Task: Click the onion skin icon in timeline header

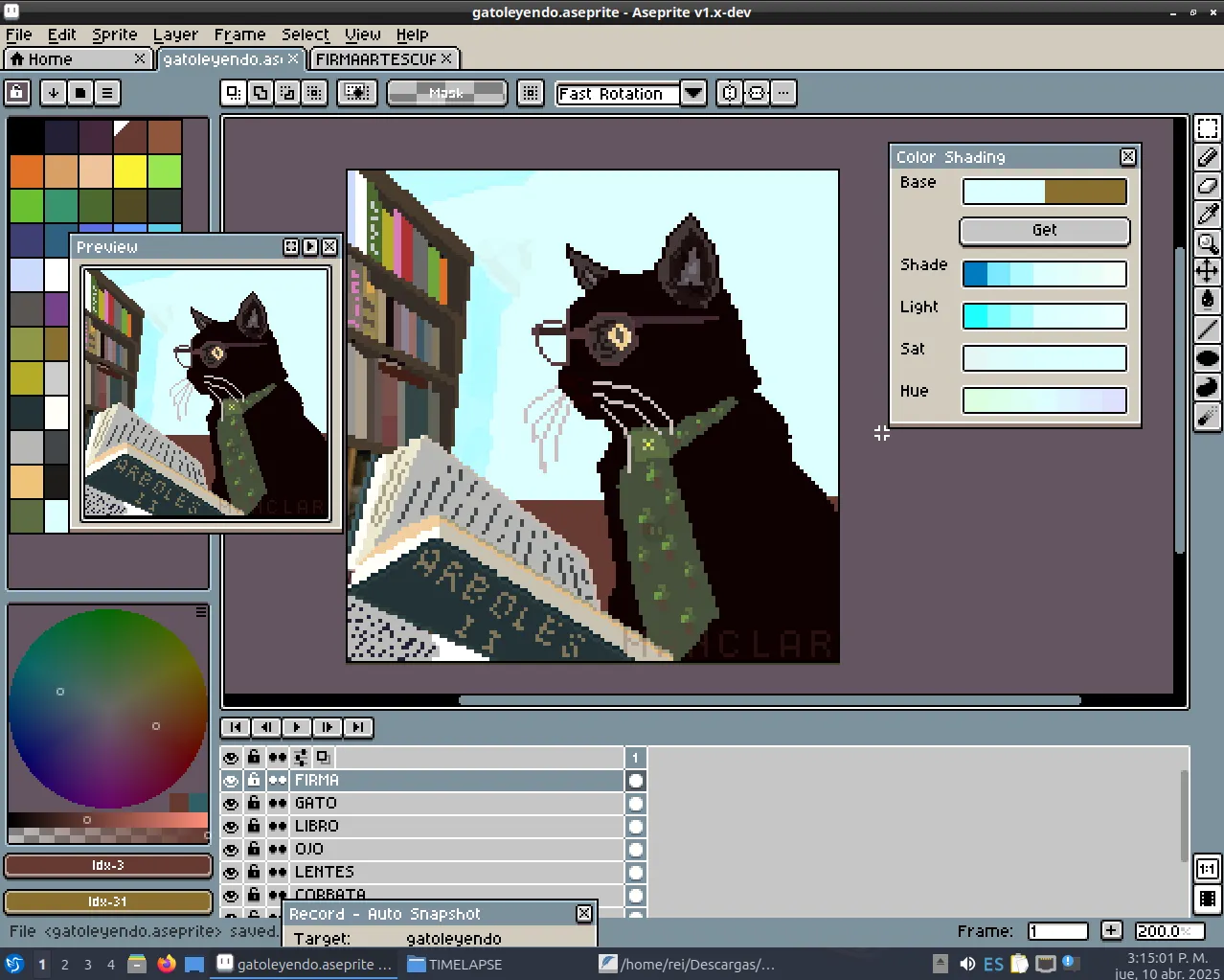Action: pos(323,758)
